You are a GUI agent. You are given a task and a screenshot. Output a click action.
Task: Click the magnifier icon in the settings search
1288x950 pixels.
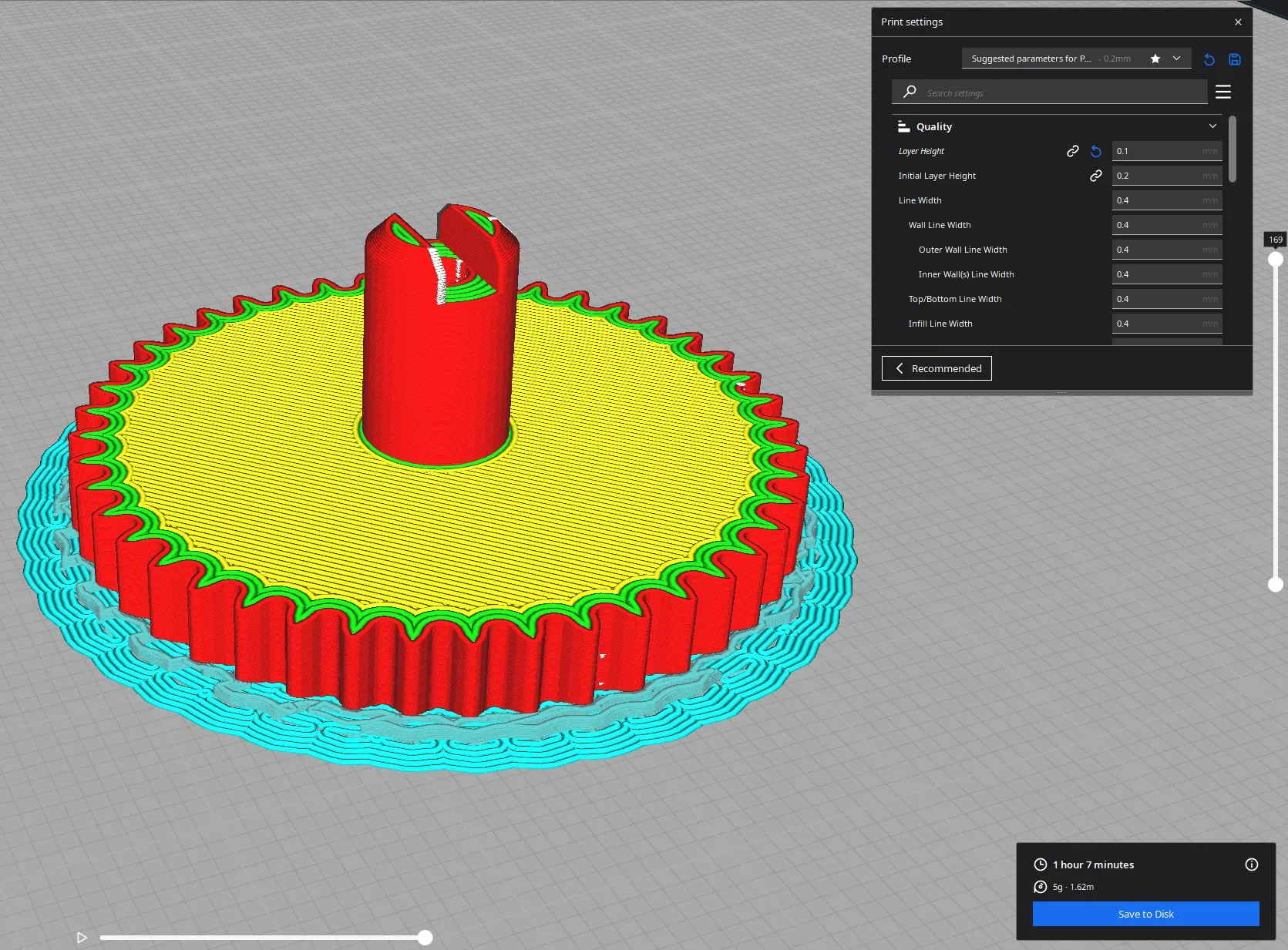pyautogui.click(x=910, y=92)
